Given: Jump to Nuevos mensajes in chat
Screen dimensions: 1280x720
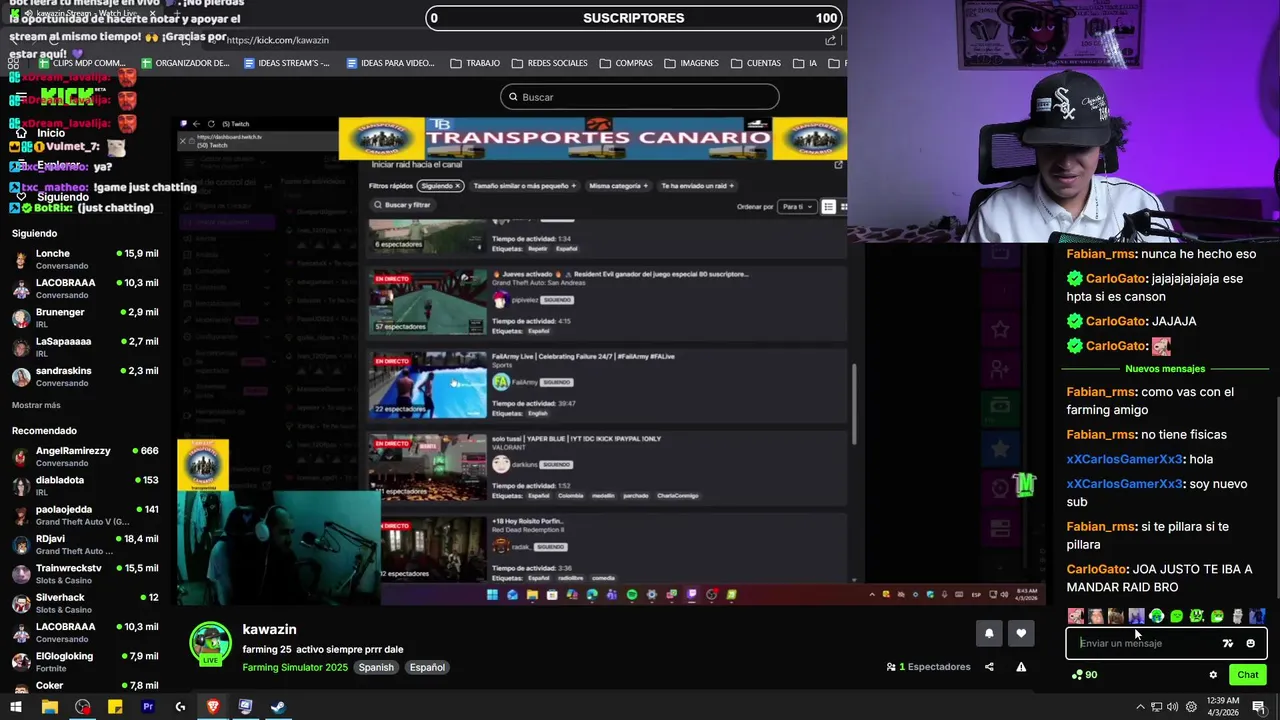Looking at the screenshot, I should [1165, 369].
